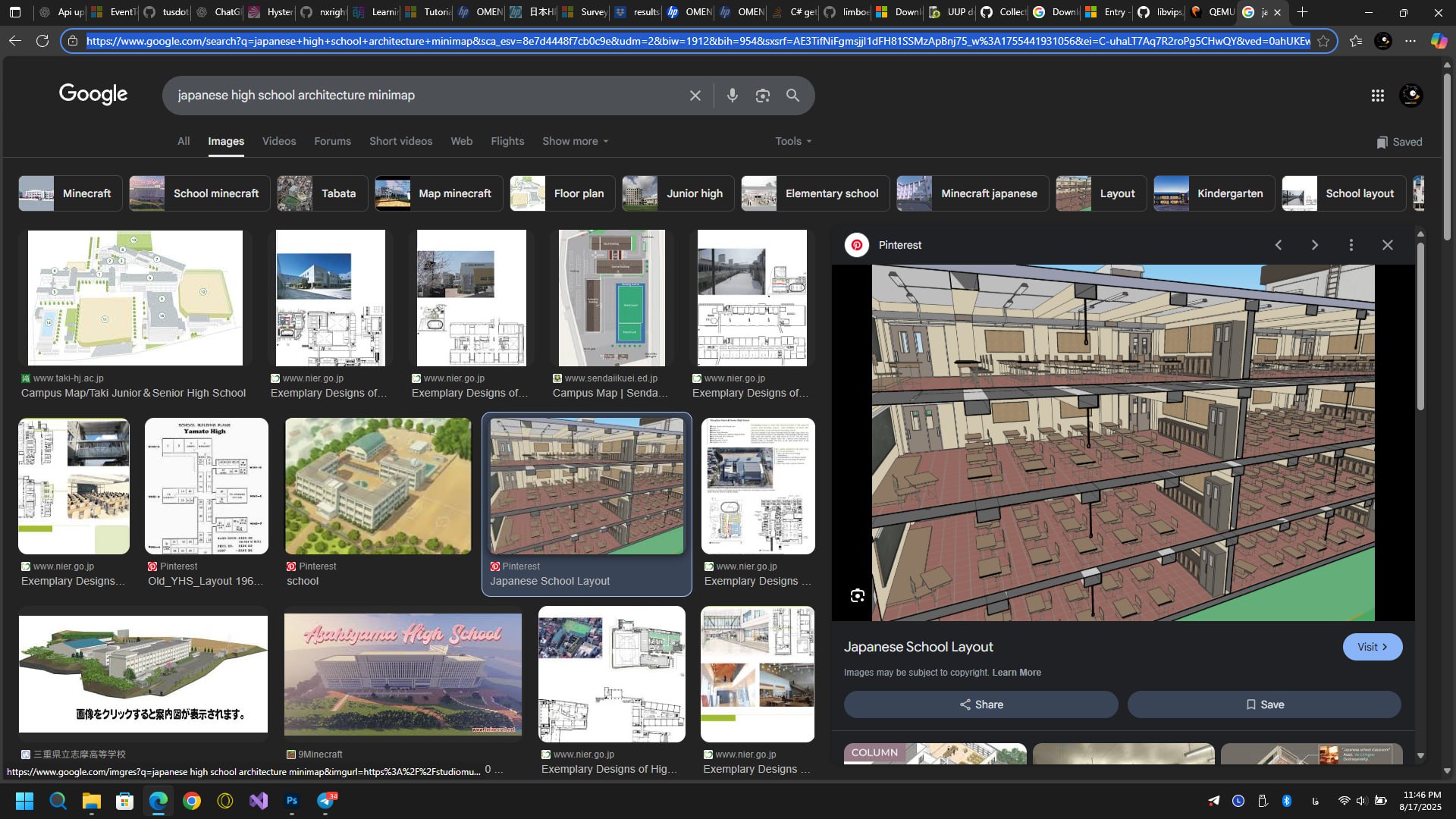Open Google Lens search by image
Screen dimensions: 1456x819
pos(762,96)
